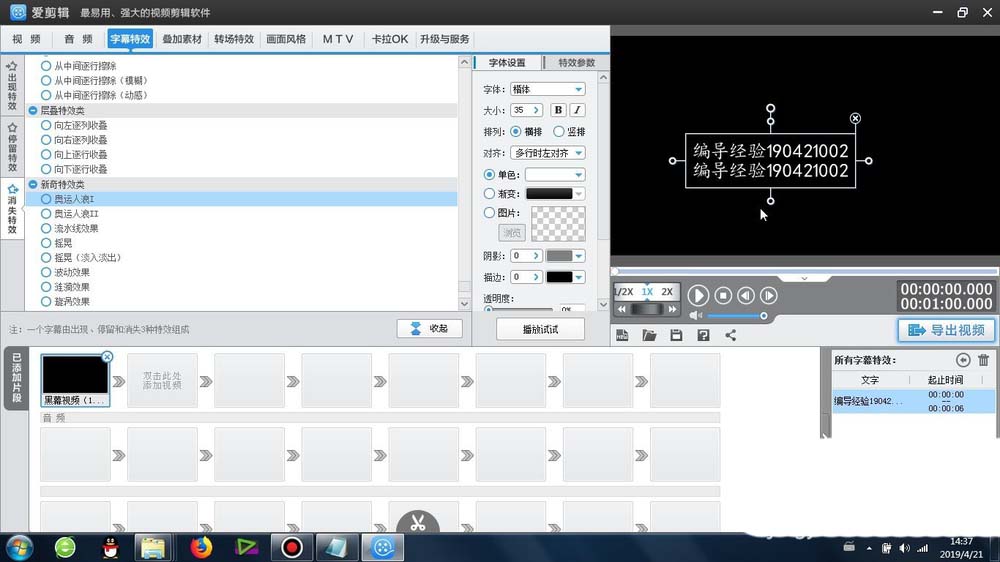Switch to 视频 tab
The image size is (1000, 562).
[26, 39]
